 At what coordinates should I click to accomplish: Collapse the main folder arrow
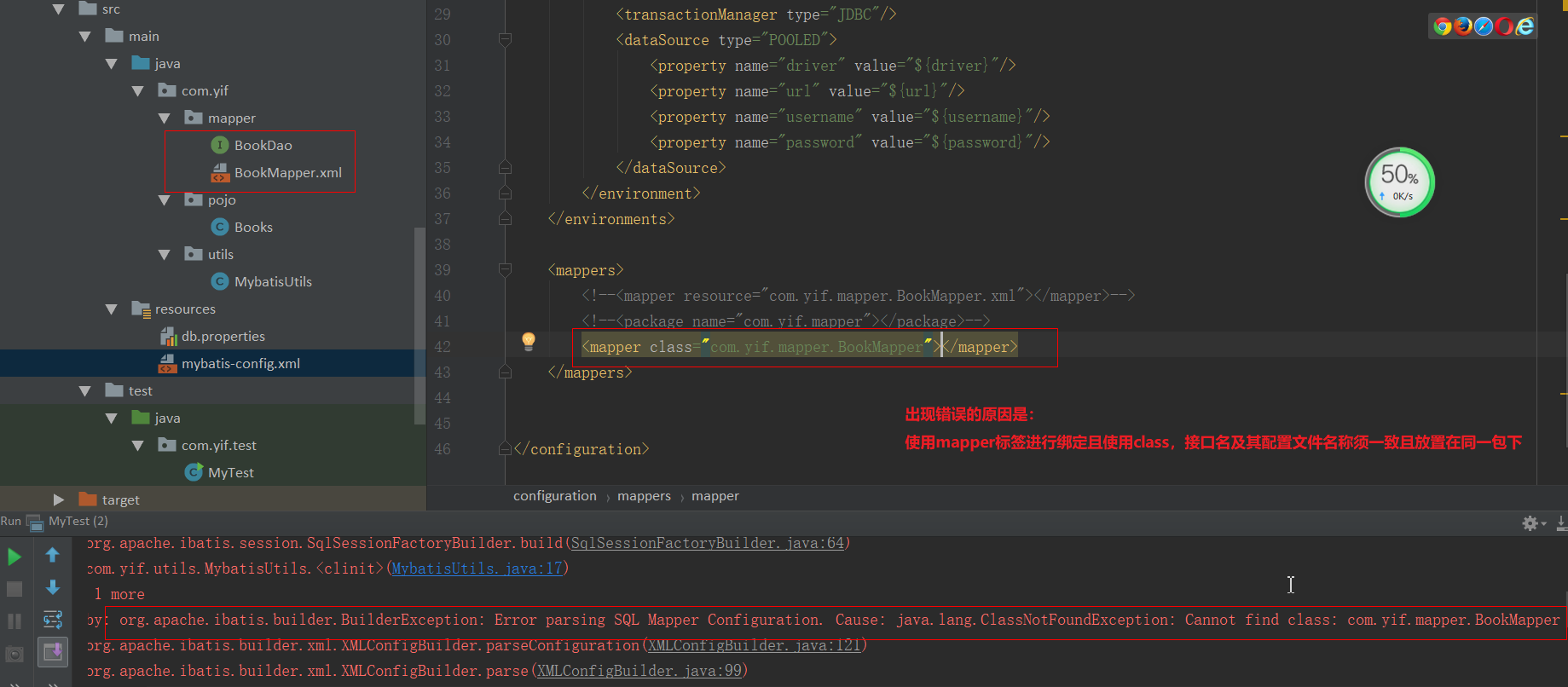[x=85, y=37]
